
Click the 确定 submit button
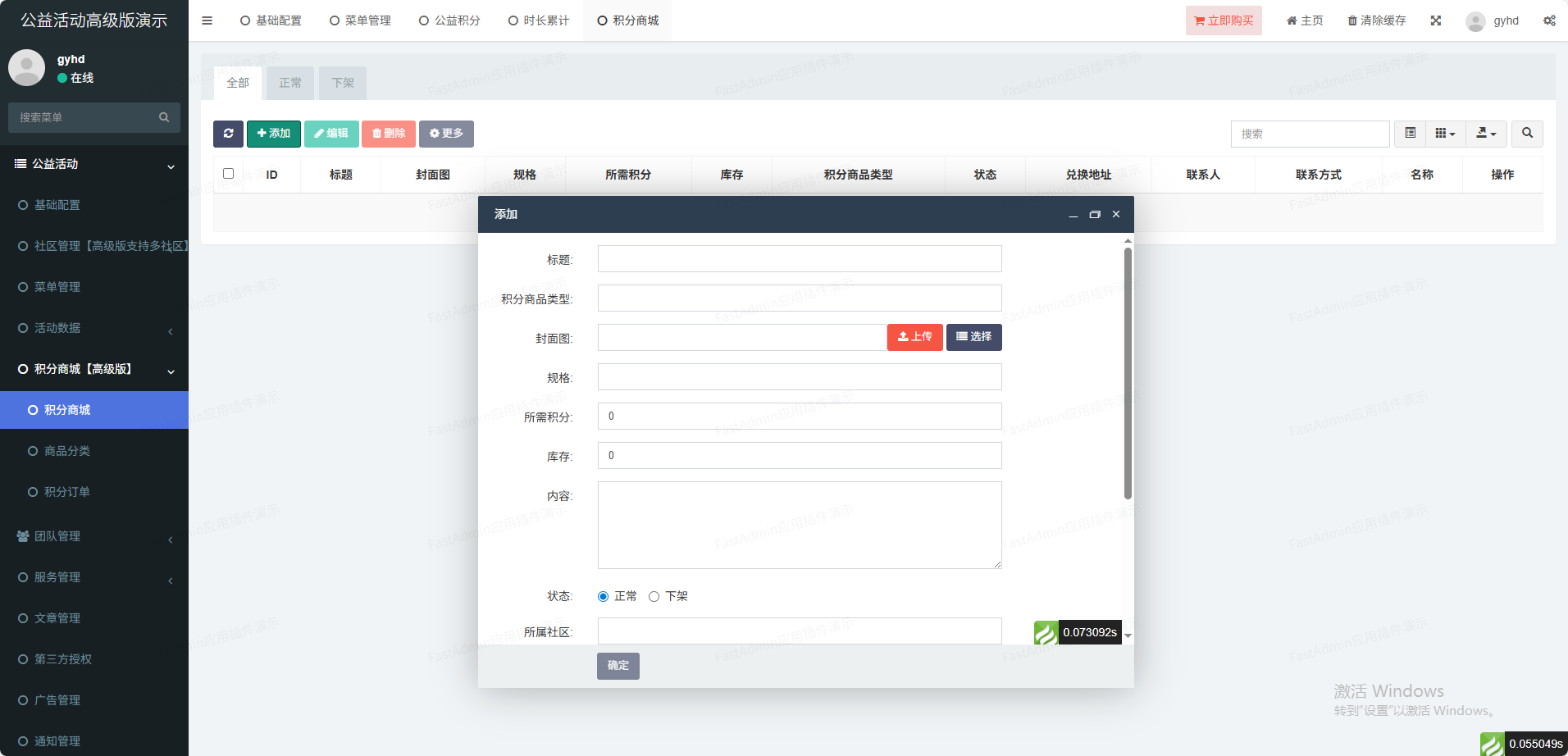click(618, 666)
